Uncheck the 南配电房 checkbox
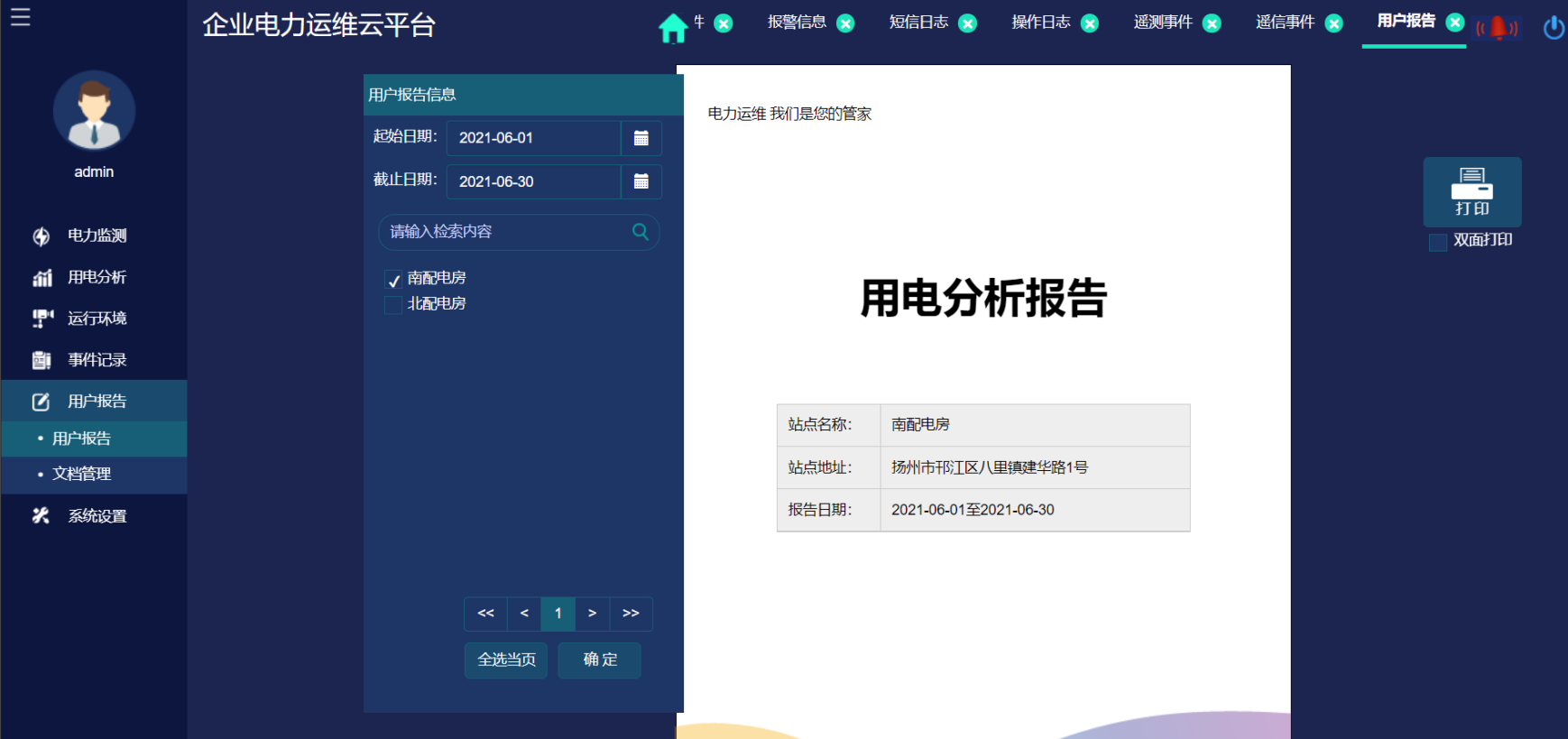This screenshot has height=739, width=1568. coord(393,280)
